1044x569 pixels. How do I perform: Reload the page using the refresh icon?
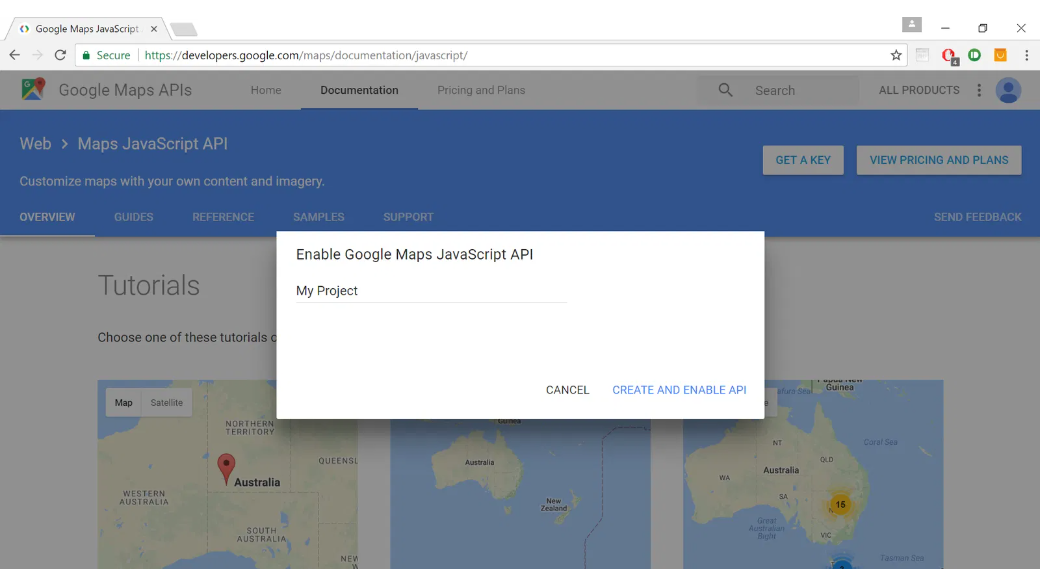[60, 55]
